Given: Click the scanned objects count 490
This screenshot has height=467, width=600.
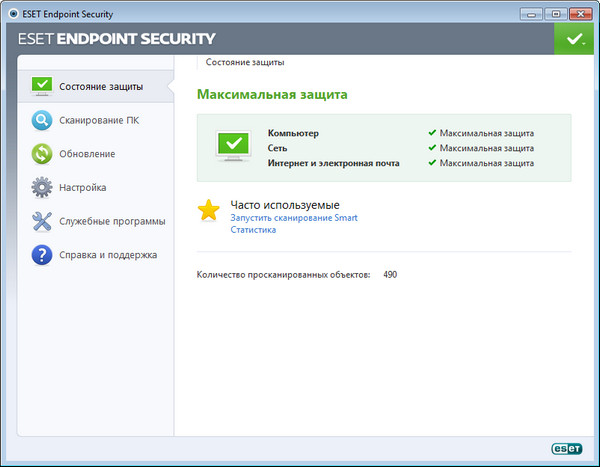Looking at the screenshot, I should point(390,274).
